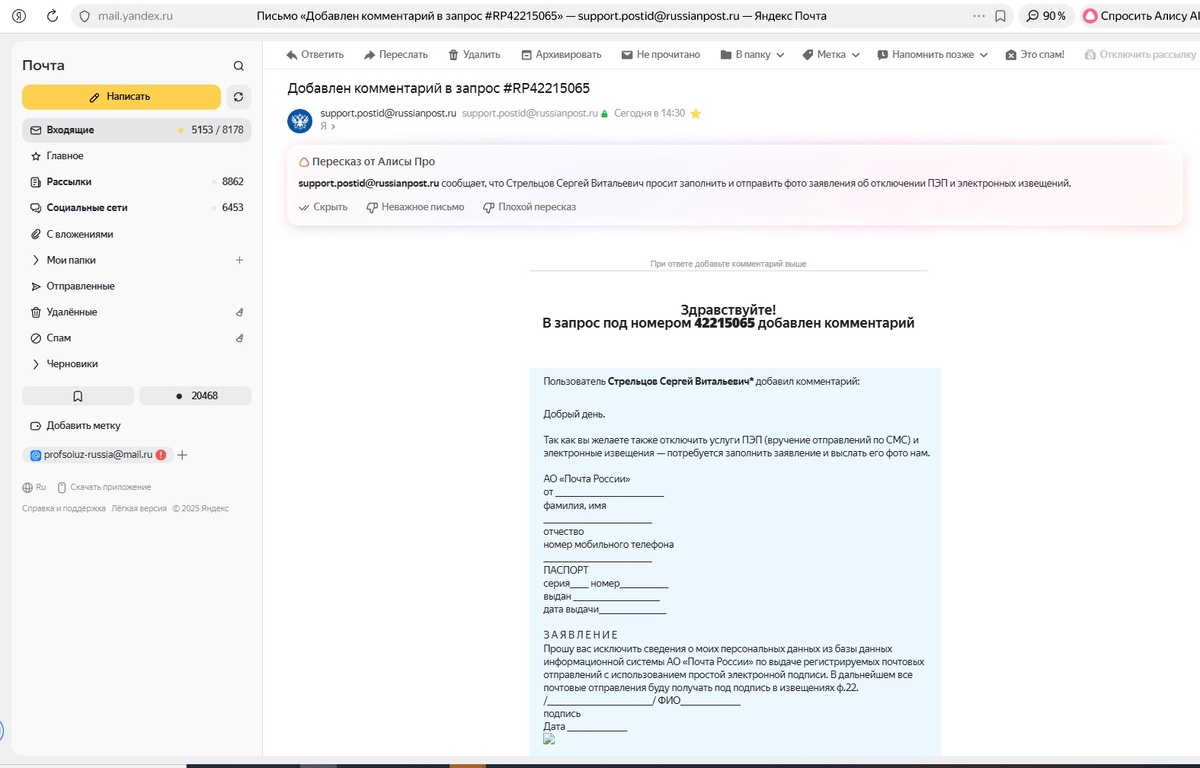Open the Напомнить позже dropdown
This screenshot has height=768, width=1200.
tap(932, 55)
